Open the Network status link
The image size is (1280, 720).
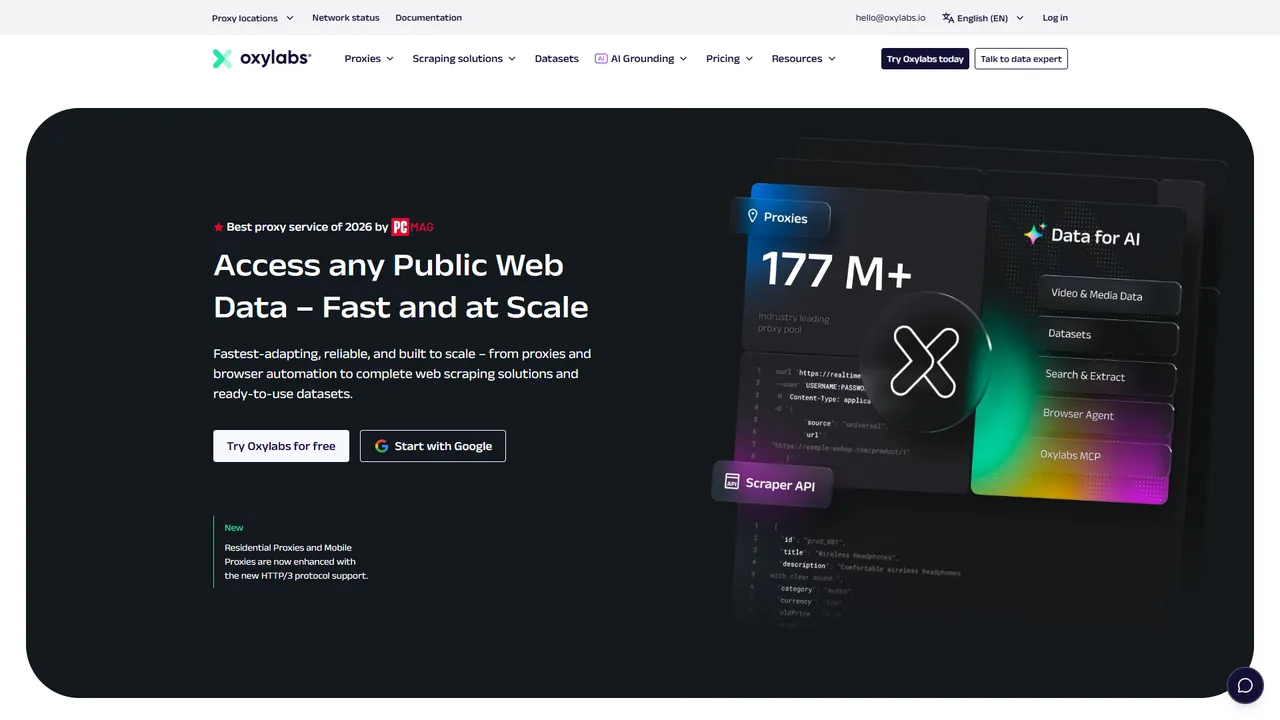tap(346, 18)
